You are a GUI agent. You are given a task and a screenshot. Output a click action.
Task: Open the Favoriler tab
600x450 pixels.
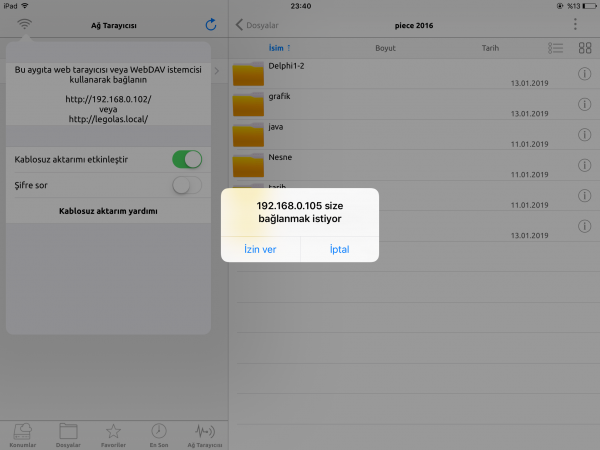pos(113,434)
